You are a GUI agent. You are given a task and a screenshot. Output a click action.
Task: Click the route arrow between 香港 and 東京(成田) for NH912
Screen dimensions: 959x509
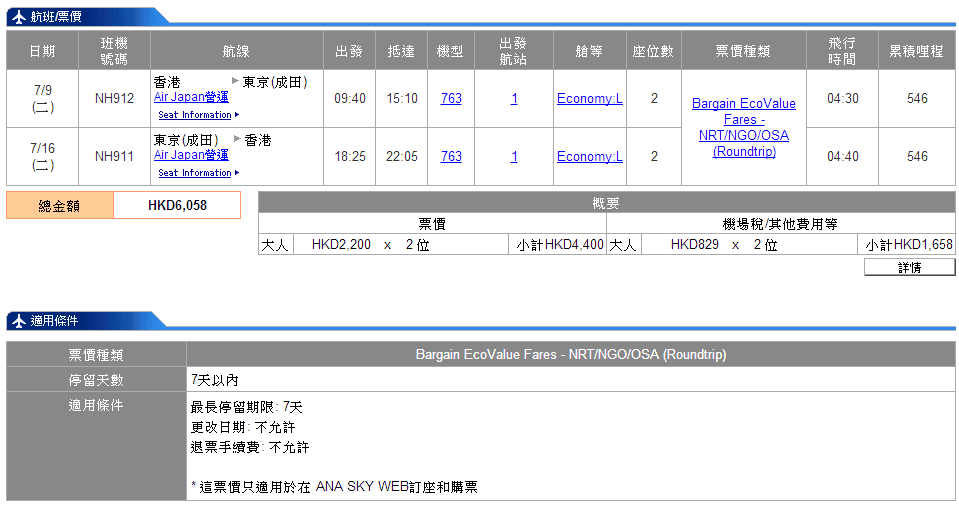[235, 81]
